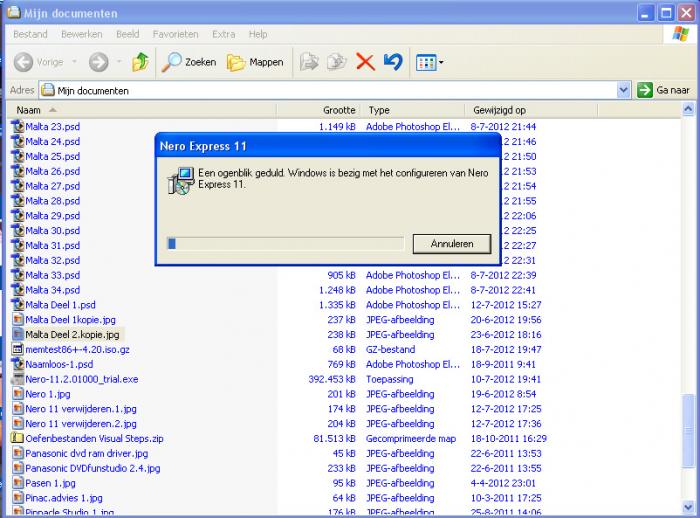Screen dimensions: 700x518
Task: Select the Malta 34.psd file icon
Action: click(18, 290)
